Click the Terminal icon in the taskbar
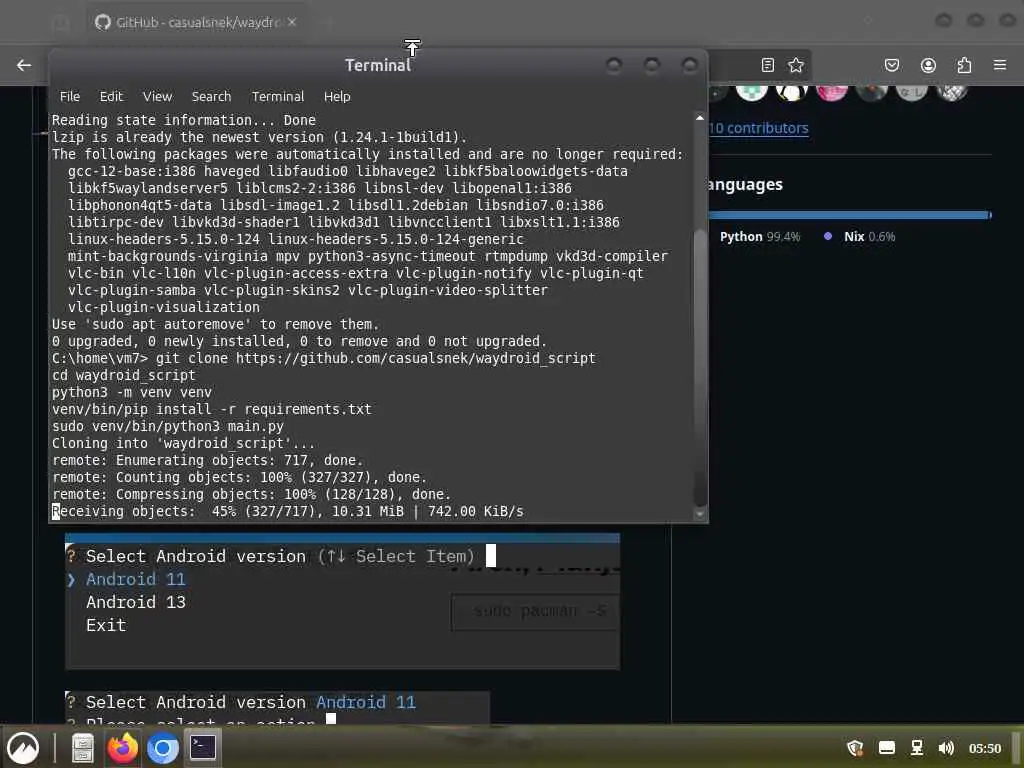The image size is (1024, 768). (x=202, y=748)
